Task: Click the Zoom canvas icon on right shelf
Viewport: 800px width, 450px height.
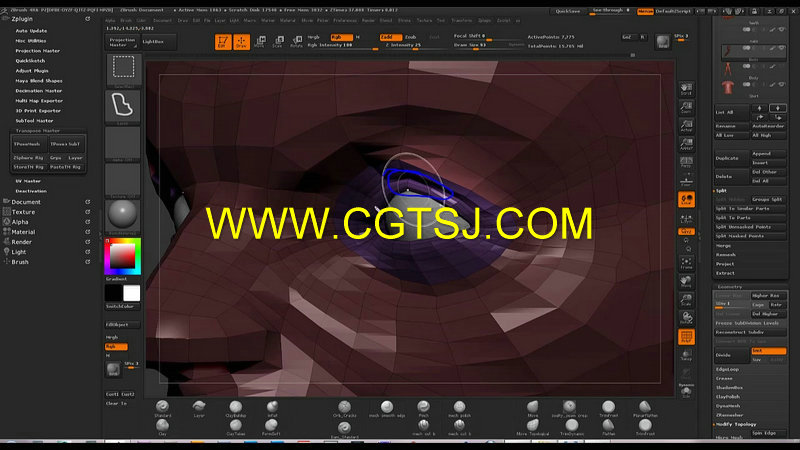Action: (x=686, y=107)
